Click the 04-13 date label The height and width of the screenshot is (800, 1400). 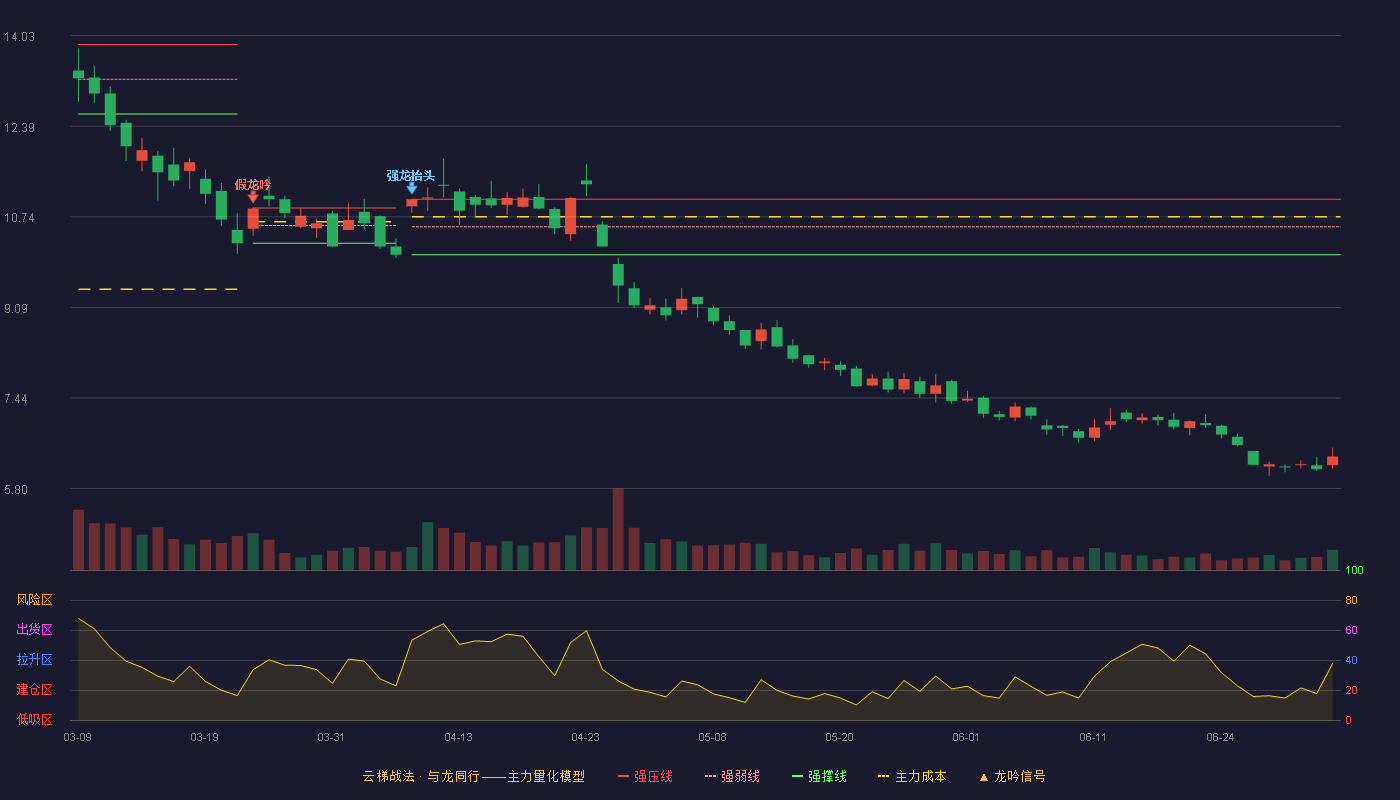tap(459, 737)
